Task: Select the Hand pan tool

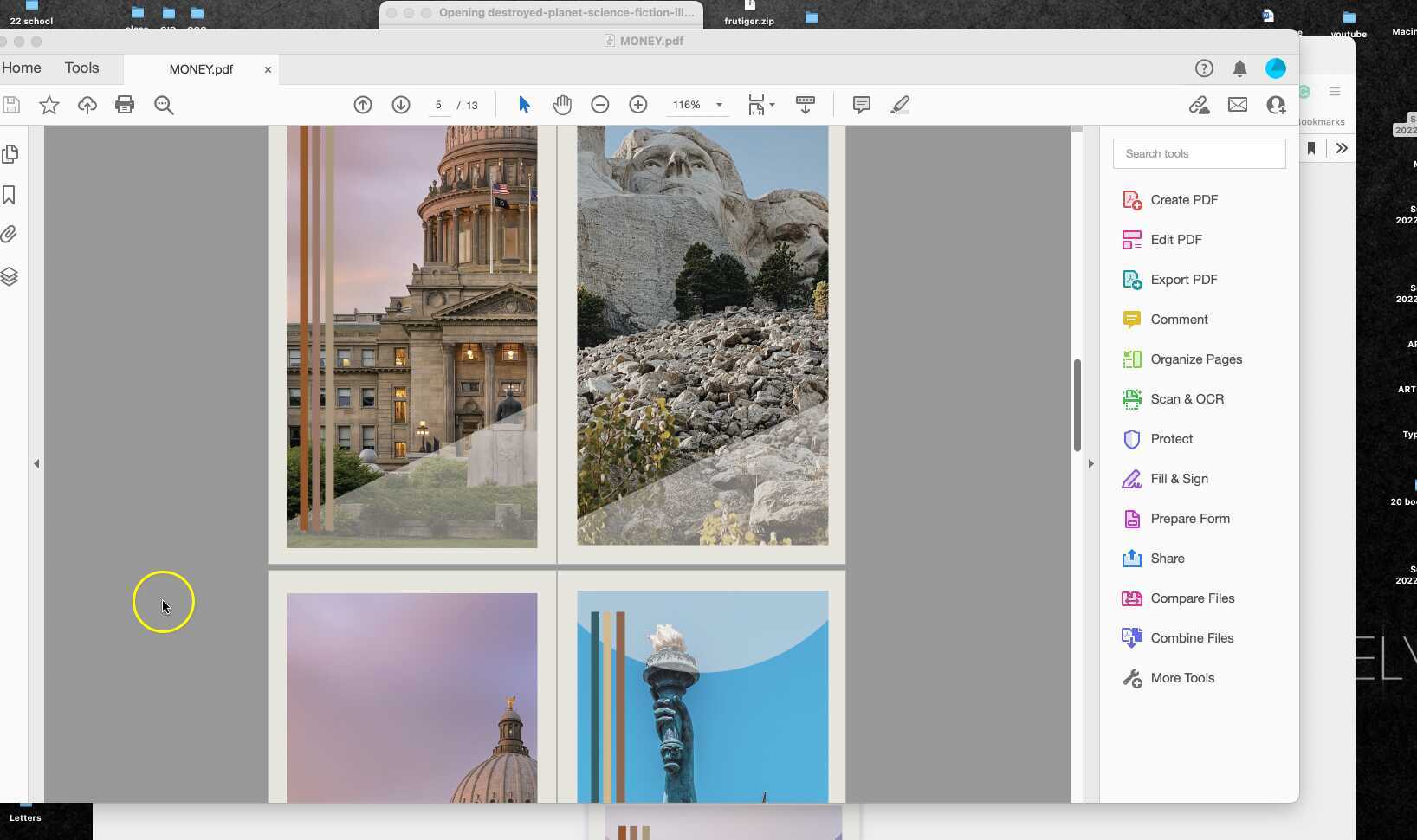Action: coord(562,105)
